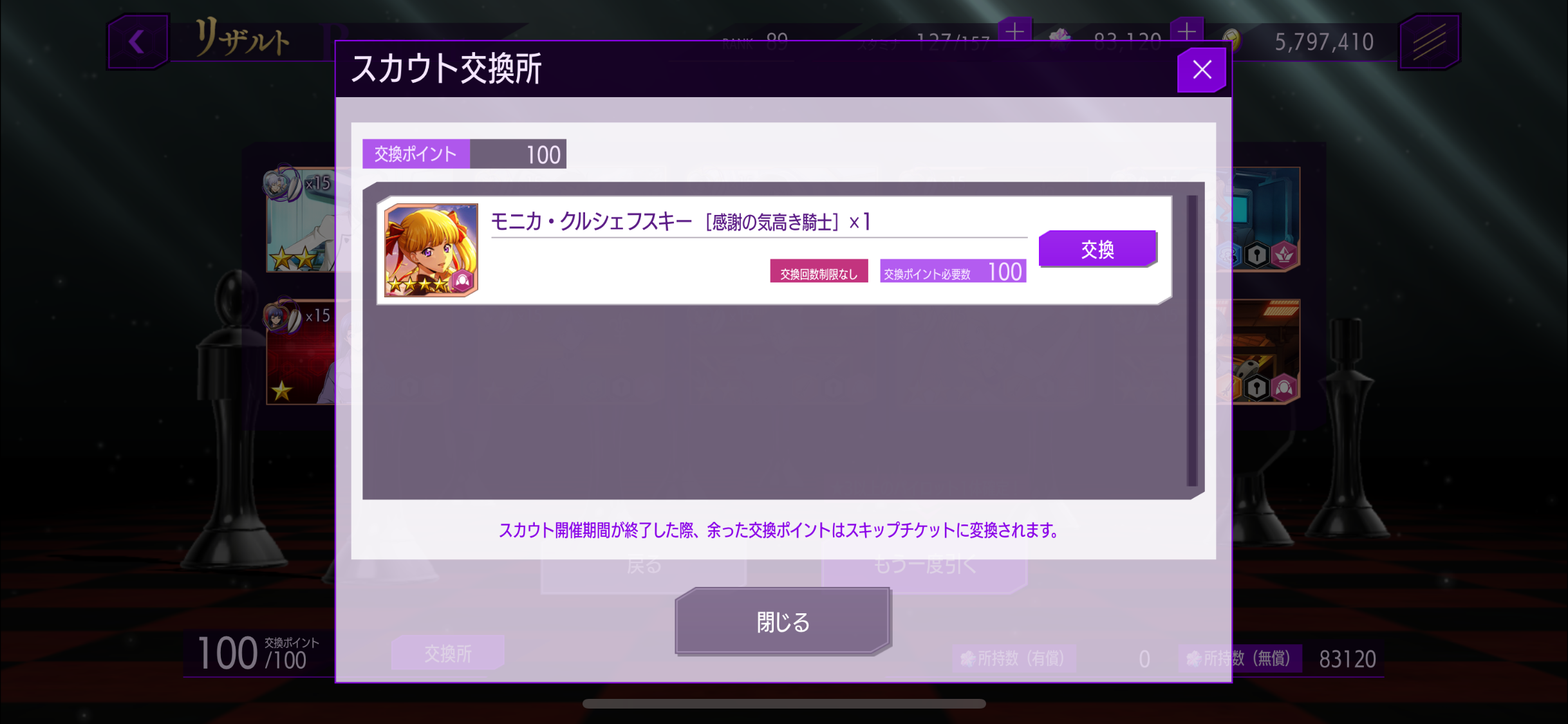
Task: Click the 閉じる close button
Action: pos(783,622)
